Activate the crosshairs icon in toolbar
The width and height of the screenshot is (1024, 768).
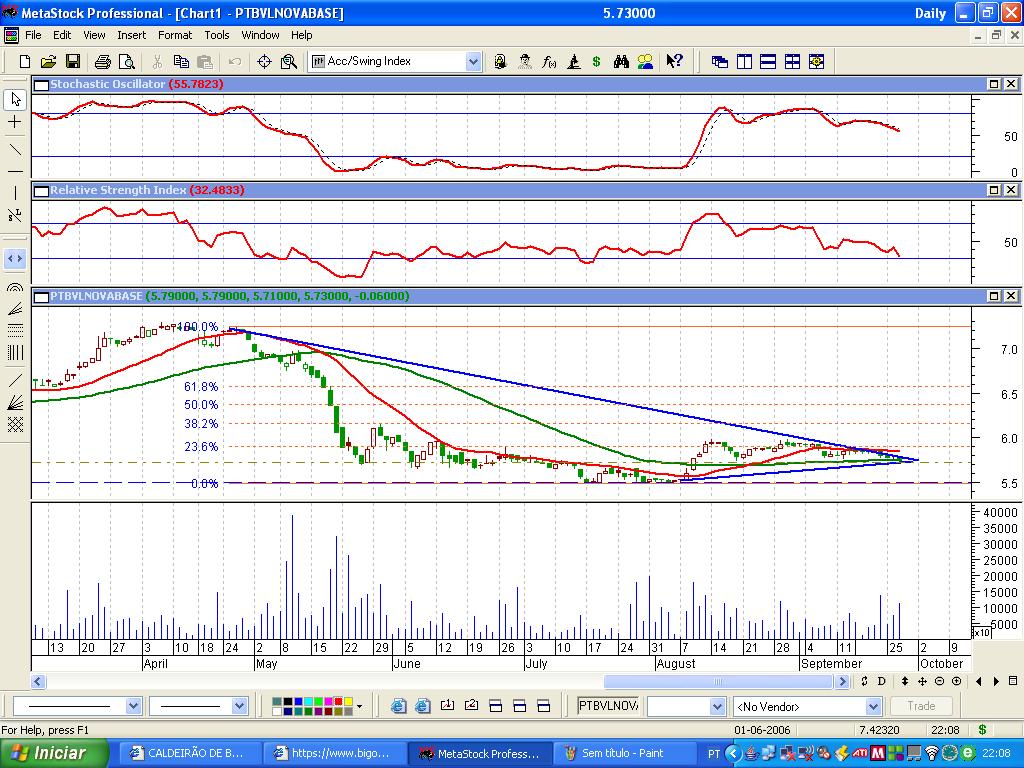pyautogui.click(x=264, y=61)
